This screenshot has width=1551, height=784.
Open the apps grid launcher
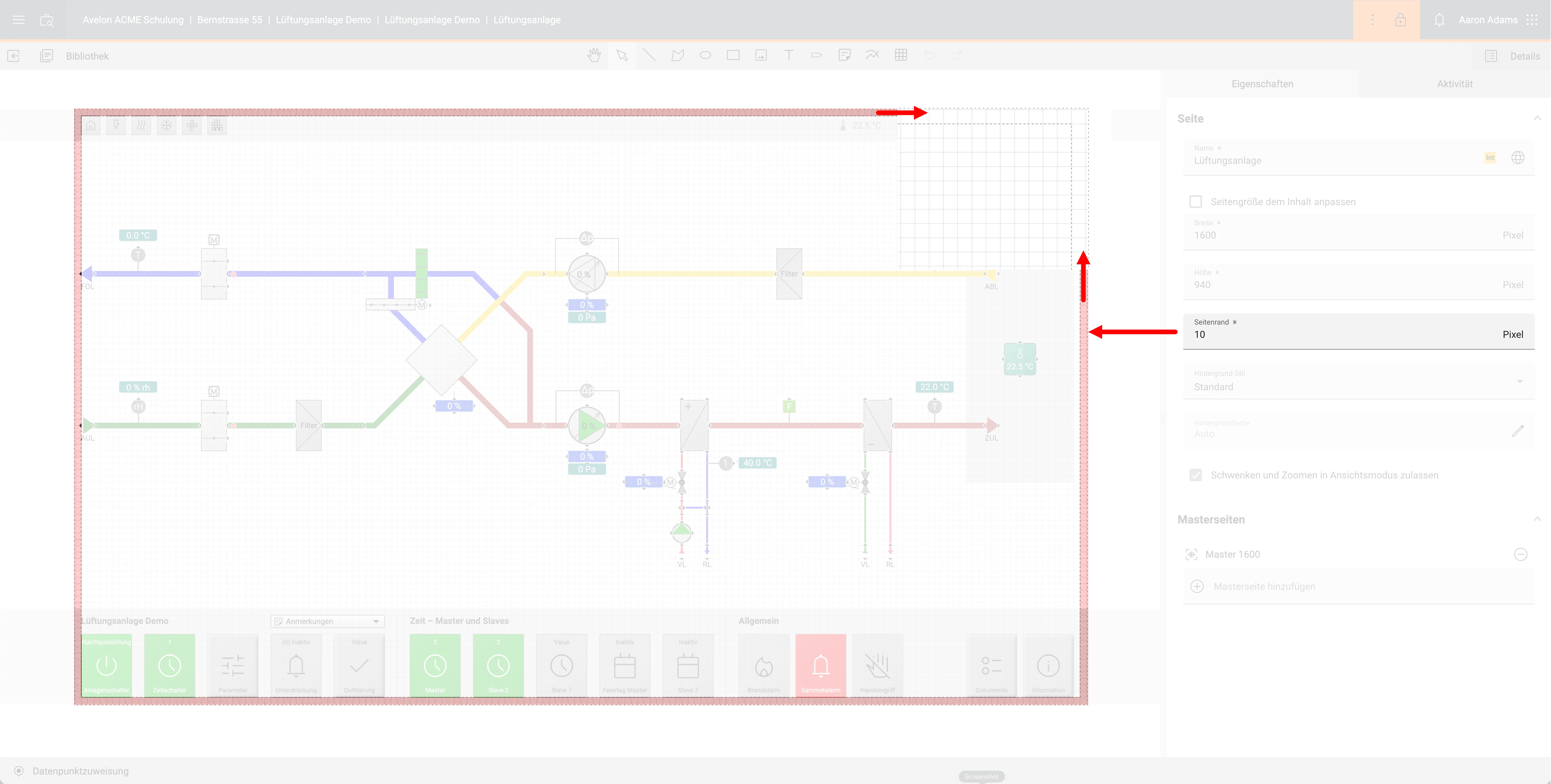pyautogui.click(x=1532, y=20)
